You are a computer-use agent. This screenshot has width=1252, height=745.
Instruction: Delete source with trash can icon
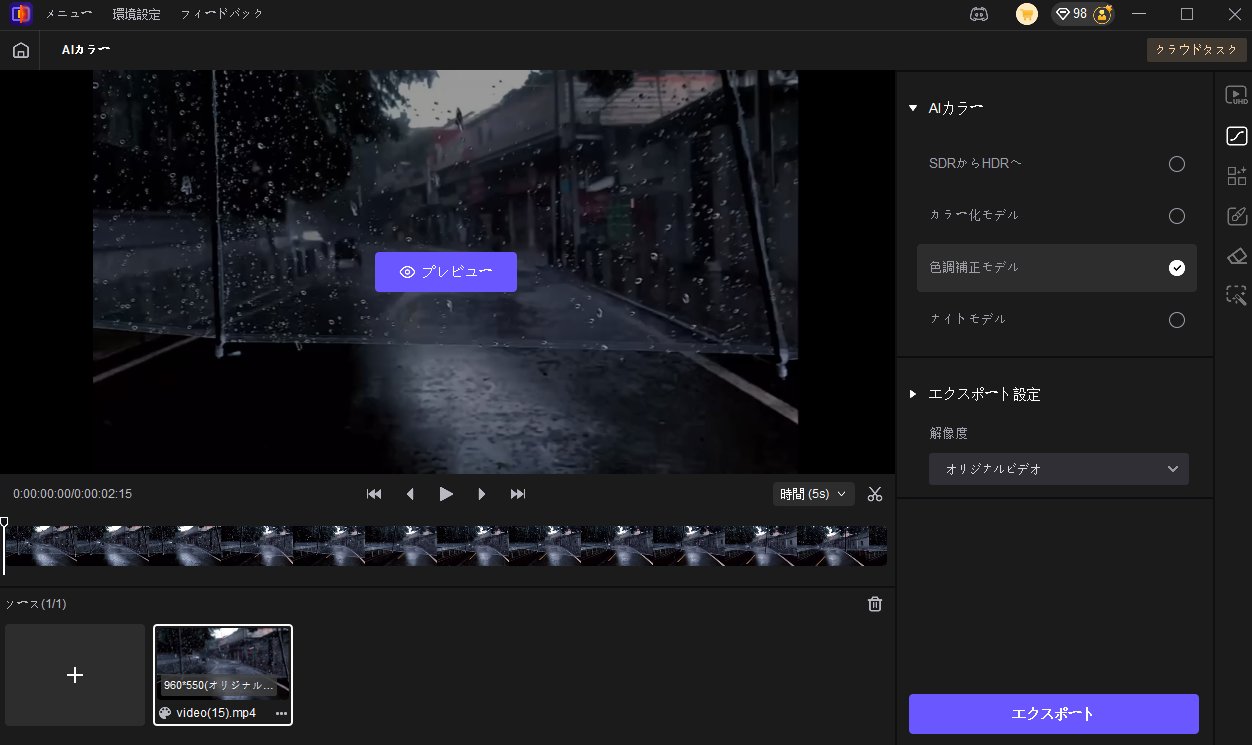click(x=875, y=604)
